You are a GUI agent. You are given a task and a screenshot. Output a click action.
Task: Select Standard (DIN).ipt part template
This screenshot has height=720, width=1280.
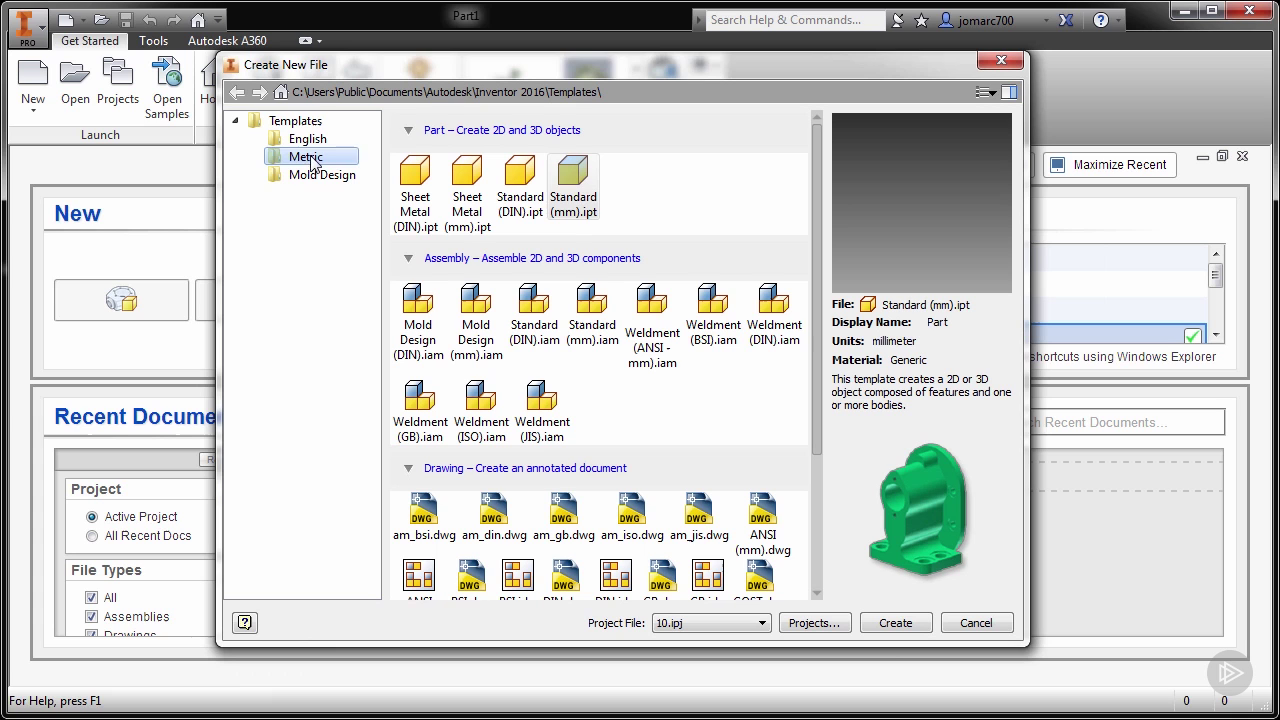[x=520, y=186]
